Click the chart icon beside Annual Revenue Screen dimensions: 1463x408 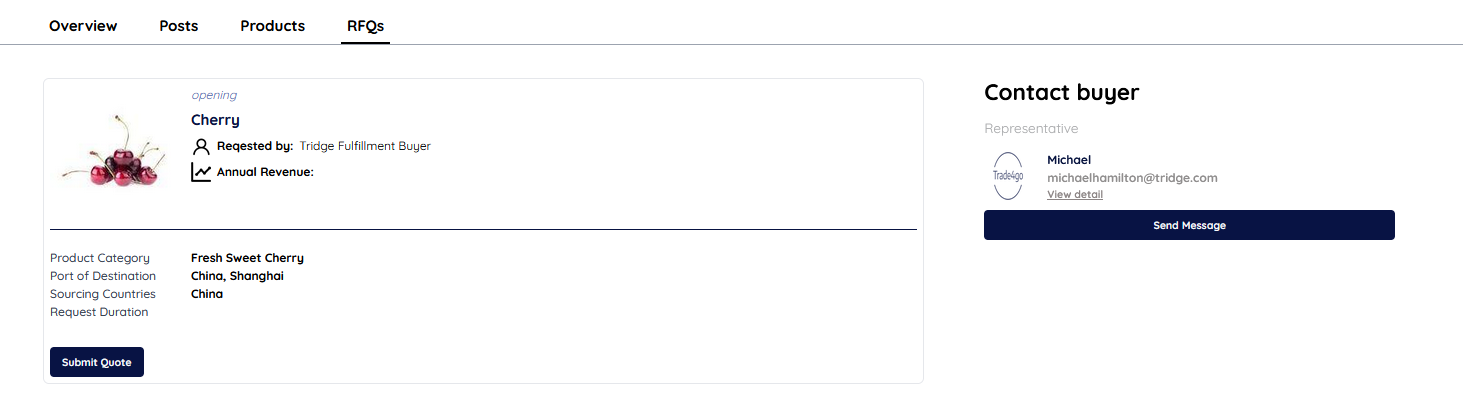[201, 172]
